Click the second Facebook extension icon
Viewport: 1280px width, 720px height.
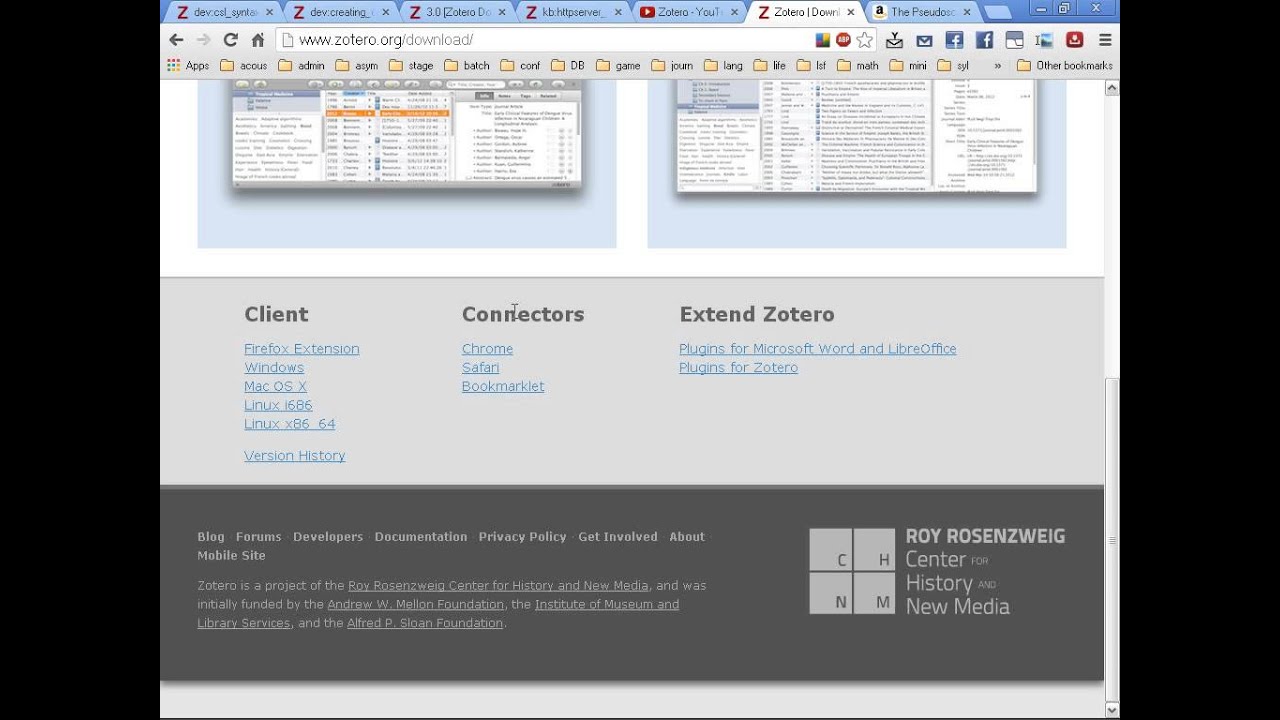point(984,40)
